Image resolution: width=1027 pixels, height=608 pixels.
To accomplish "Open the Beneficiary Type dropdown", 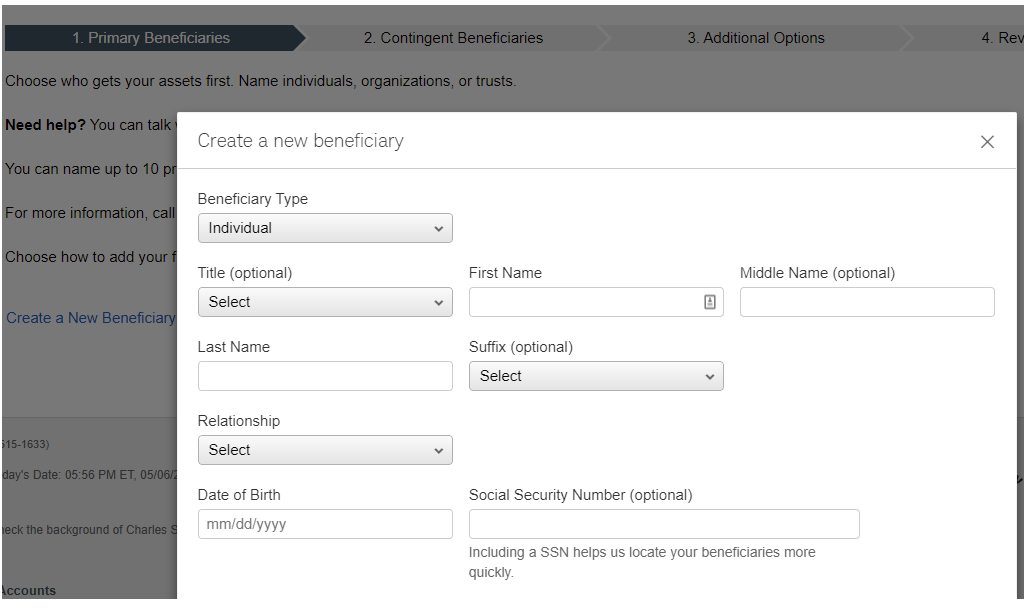I will click(x=325, y=228).
